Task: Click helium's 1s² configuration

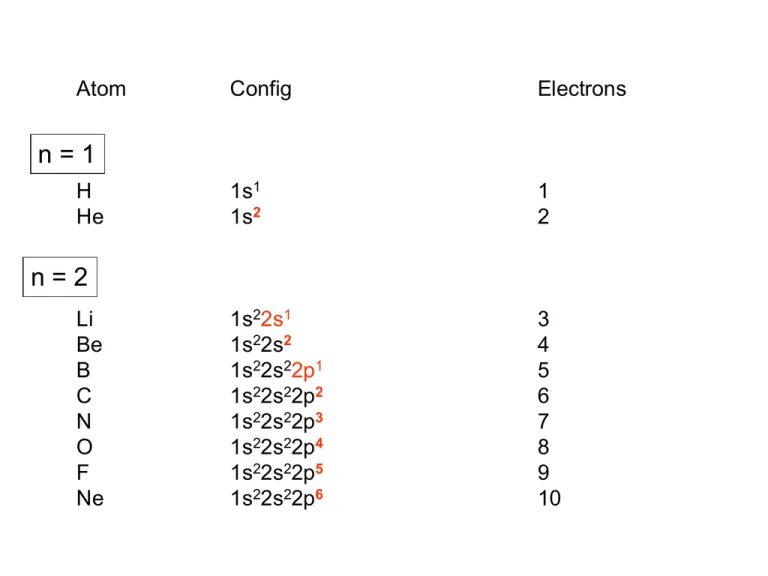Action: pyautogui.click(x=246, y=216)
